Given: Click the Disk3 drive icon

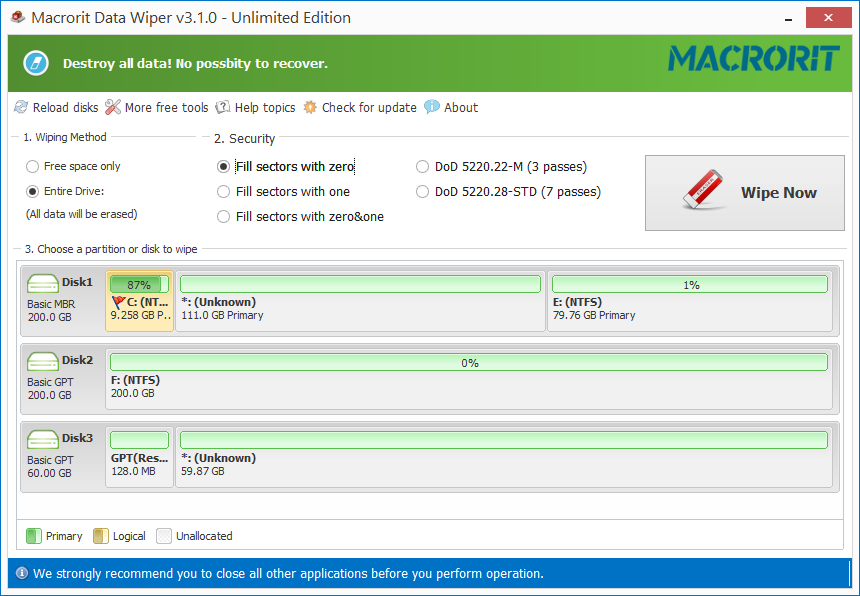Looking at the screenshot, I should click(43, 439).
